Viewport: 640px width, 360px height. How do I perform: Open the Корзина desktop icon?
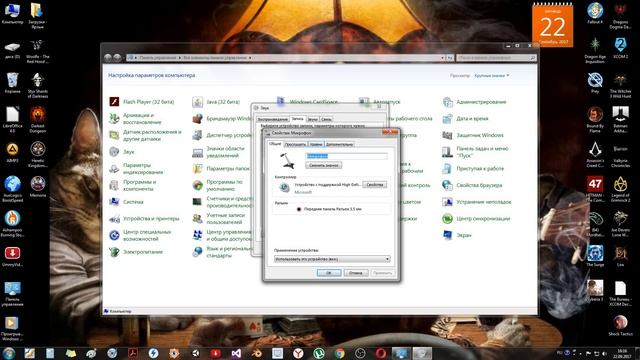(x=12, y=83)
